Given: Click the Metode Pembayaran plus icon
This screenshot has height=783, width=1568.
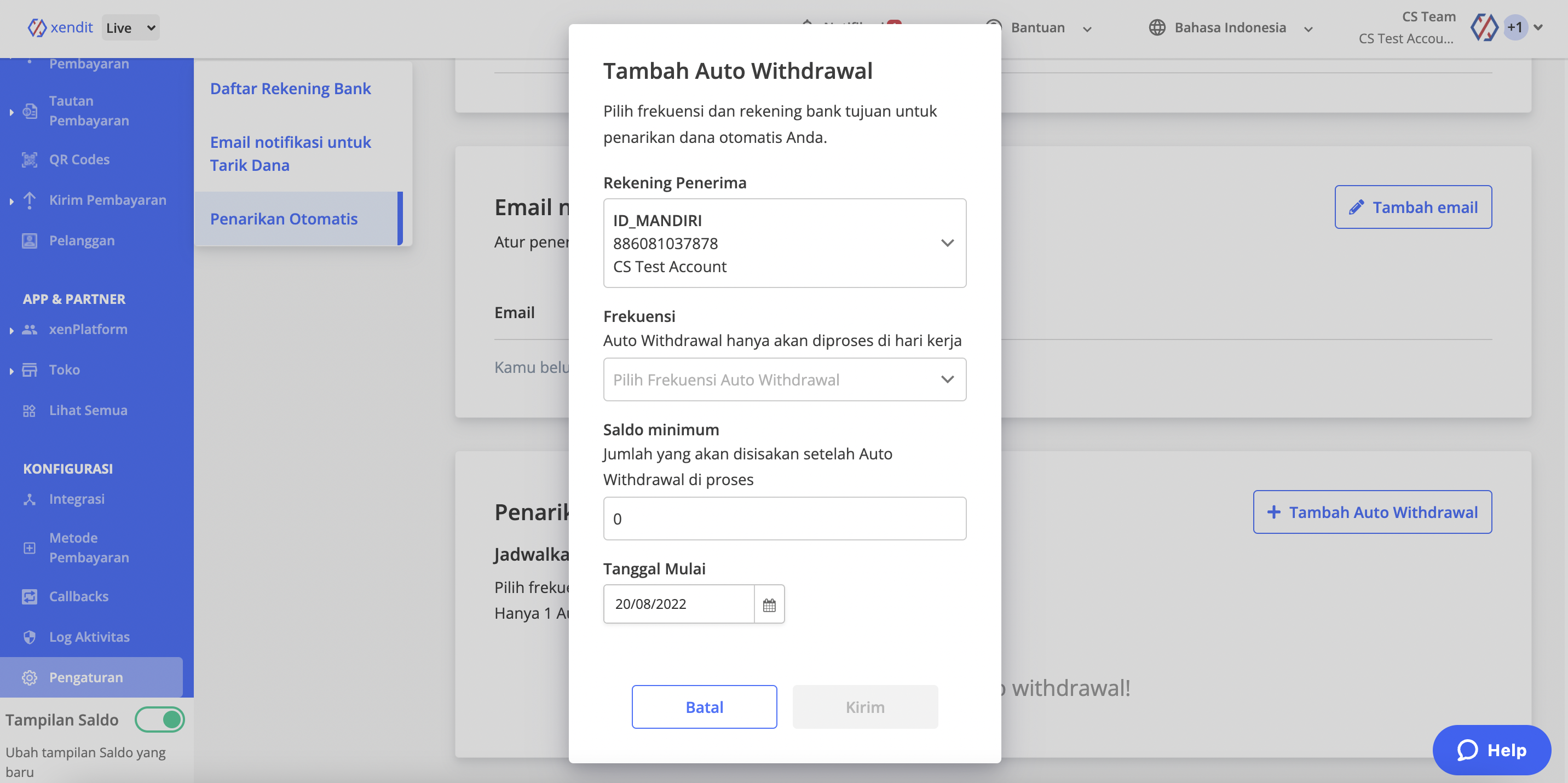Looking at the screenshot, I should coord(30,548).
